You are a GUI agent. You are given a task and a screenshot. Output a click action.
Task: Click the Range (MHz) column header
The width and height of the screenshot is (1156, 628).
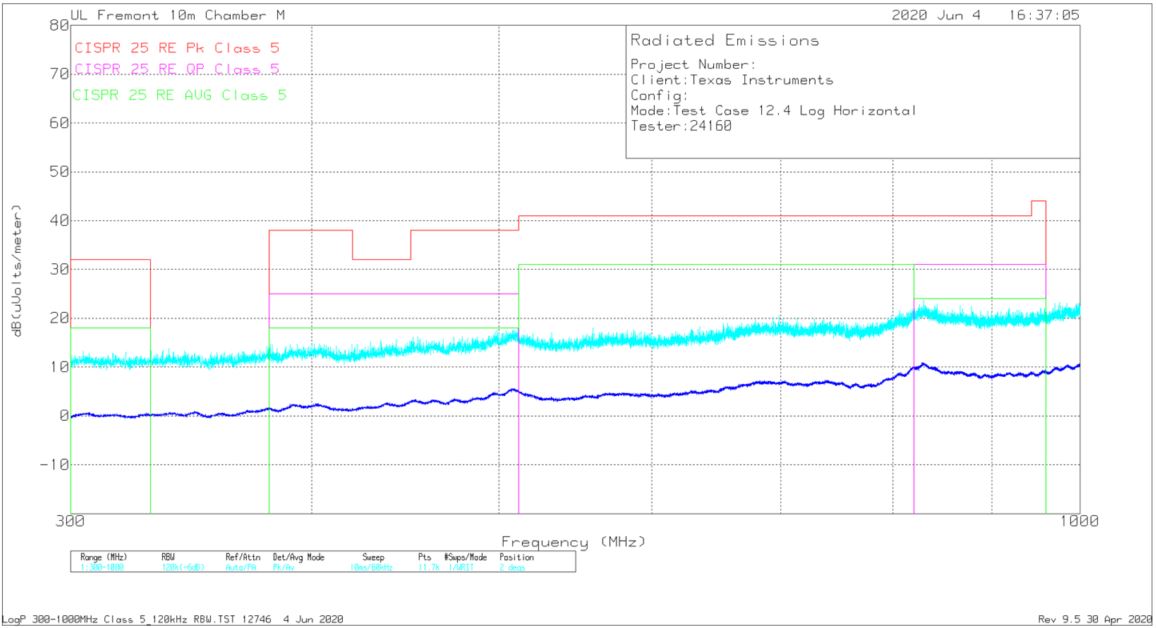[x=104, y=557]
